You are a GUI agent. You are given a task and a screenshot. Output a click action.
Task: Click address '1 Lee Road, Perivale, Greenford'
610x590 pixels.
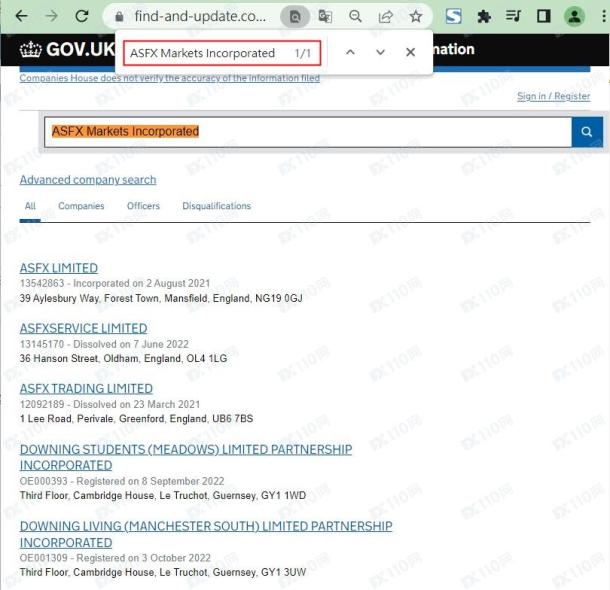coord(92,418)
